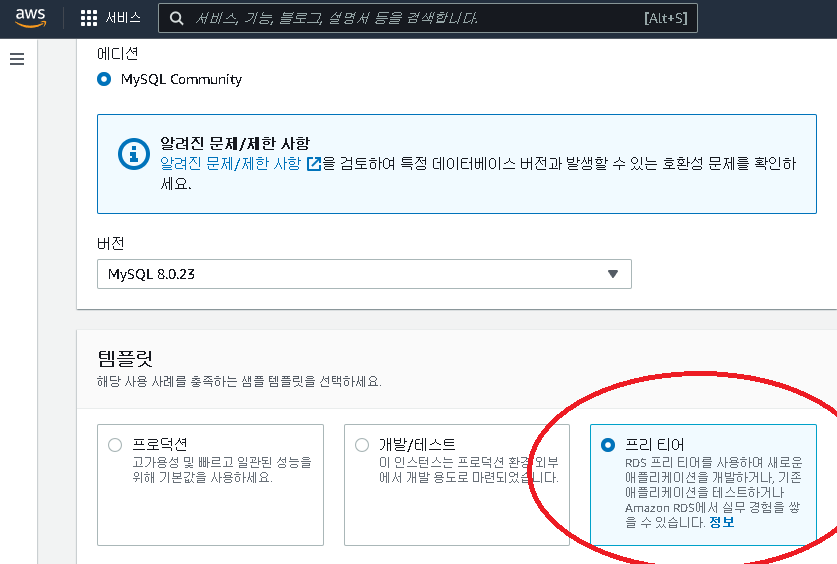This screenshot has height=564, width=837.
Task: Open the 서비스 menu
Action: click(x=123, y=18)
